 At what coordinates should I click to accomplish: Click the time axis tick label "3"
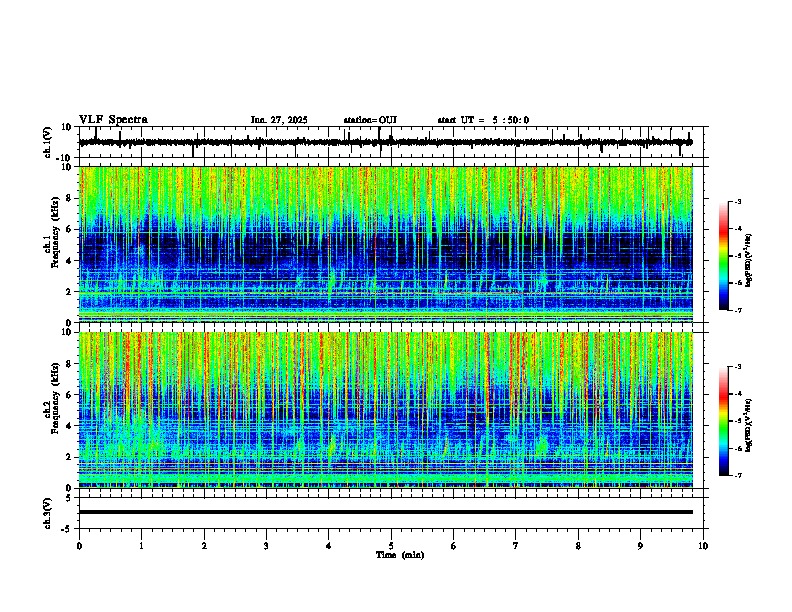(266, 546)
